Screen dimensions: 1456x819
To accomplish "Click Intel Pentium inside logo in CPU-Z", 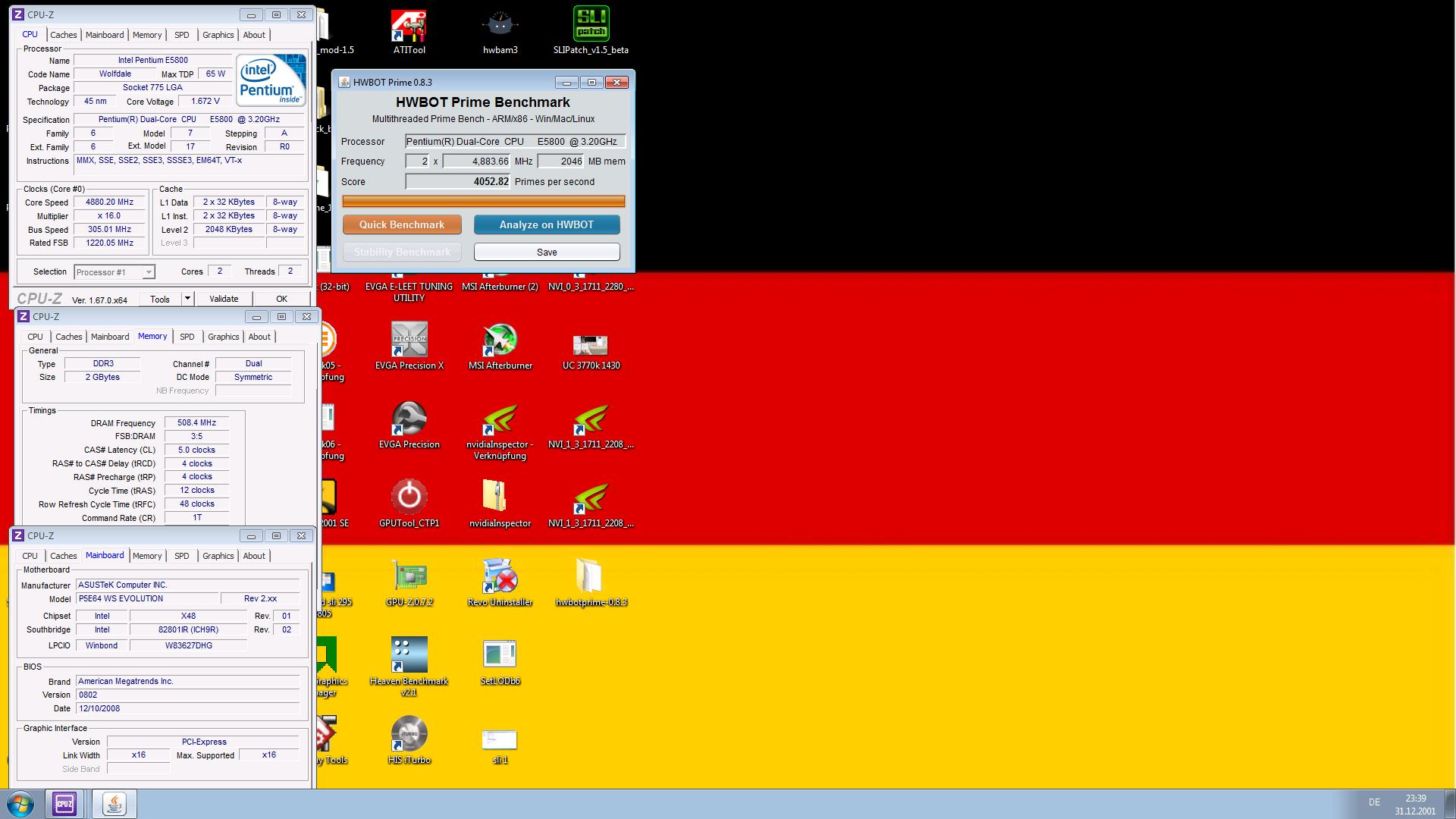I will pos(271,79).
